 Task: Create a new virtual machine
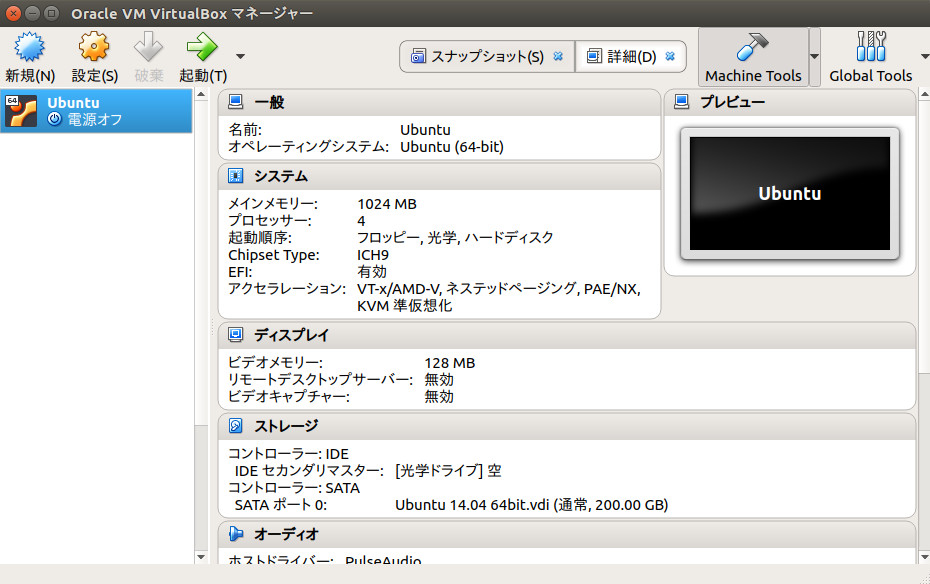[29, 48]
